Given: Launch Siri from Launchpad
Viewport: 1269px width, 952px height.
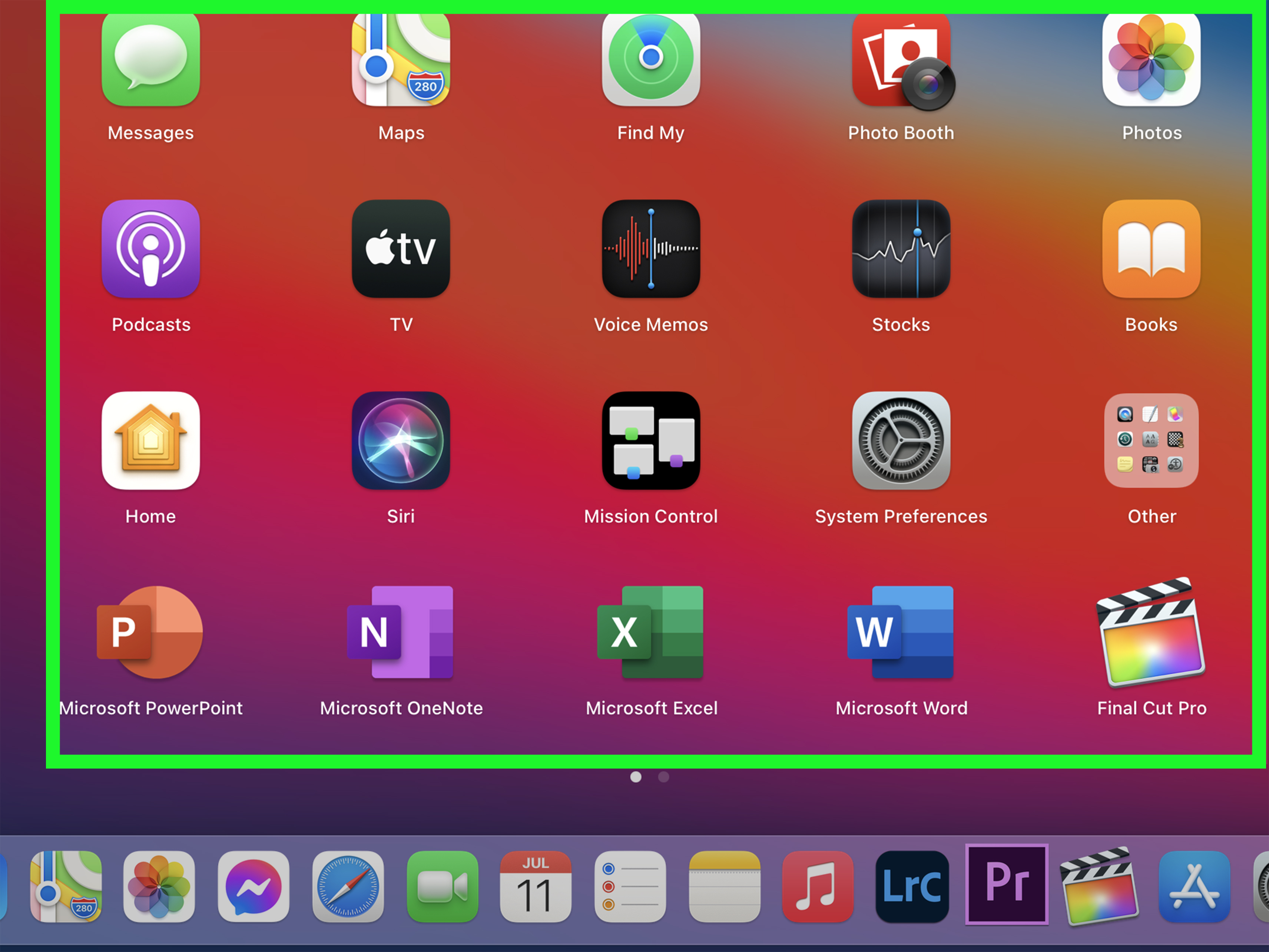Looking at the screenshot, I should [x=401, y=441].
